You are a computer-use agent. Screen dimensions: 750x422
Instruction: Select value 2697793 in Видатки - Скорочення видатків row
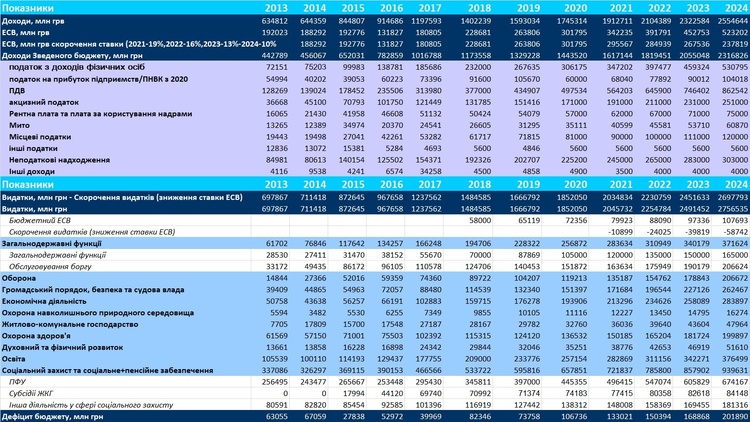pos(732,197)
